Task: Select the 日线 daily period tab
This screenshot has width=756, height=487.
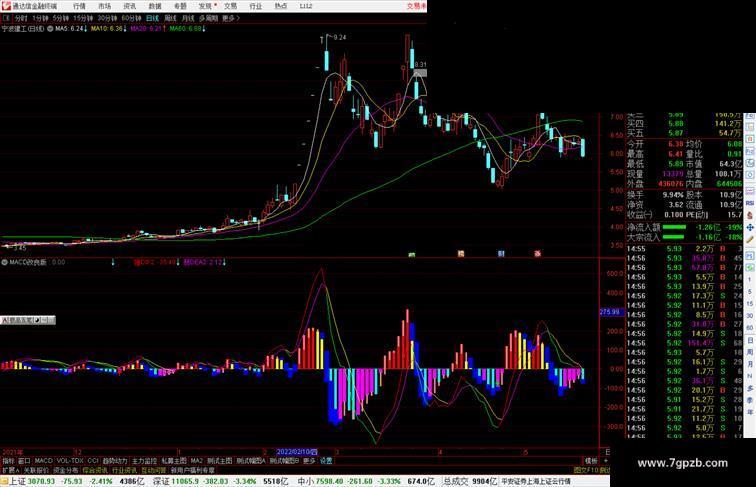Action: 152,18
